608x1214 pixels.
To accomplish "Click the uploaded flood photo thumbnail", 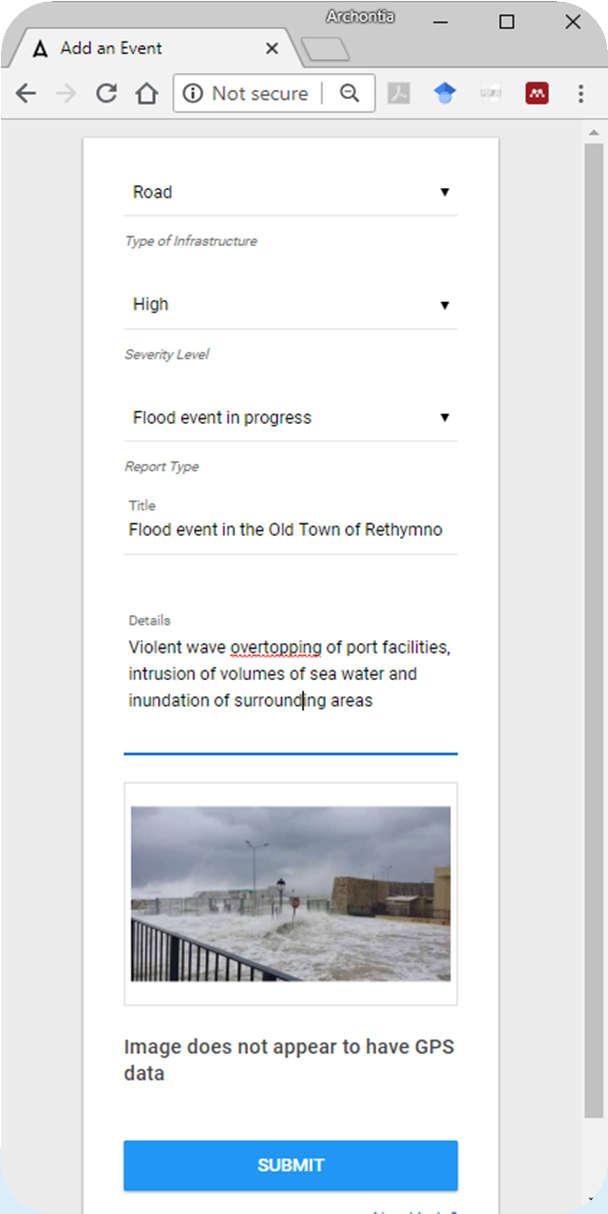I will coord(290,894).
